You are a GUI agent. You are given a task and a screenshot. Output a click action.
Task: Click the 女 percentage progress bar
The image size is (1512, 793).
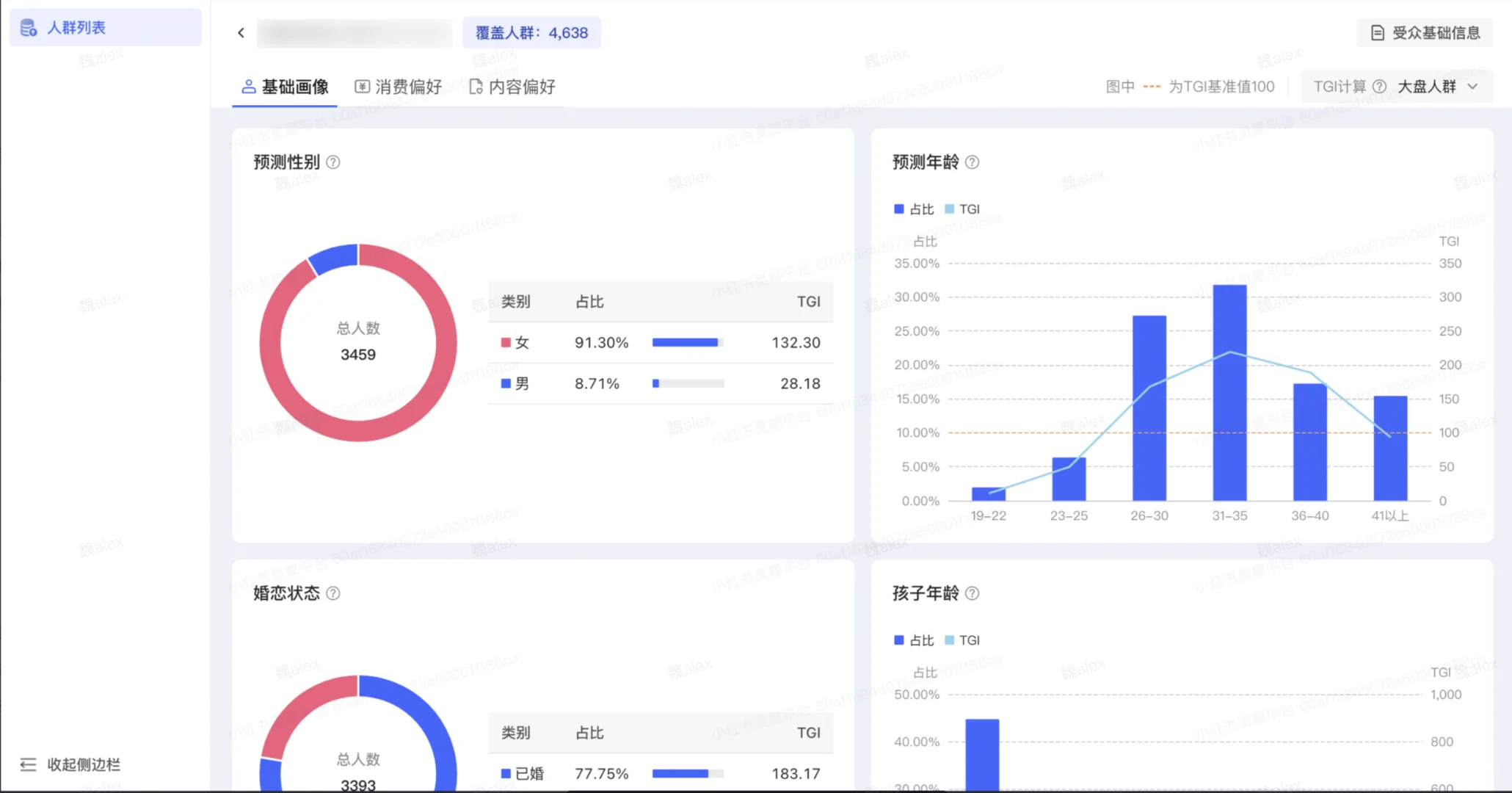[688, 342]
